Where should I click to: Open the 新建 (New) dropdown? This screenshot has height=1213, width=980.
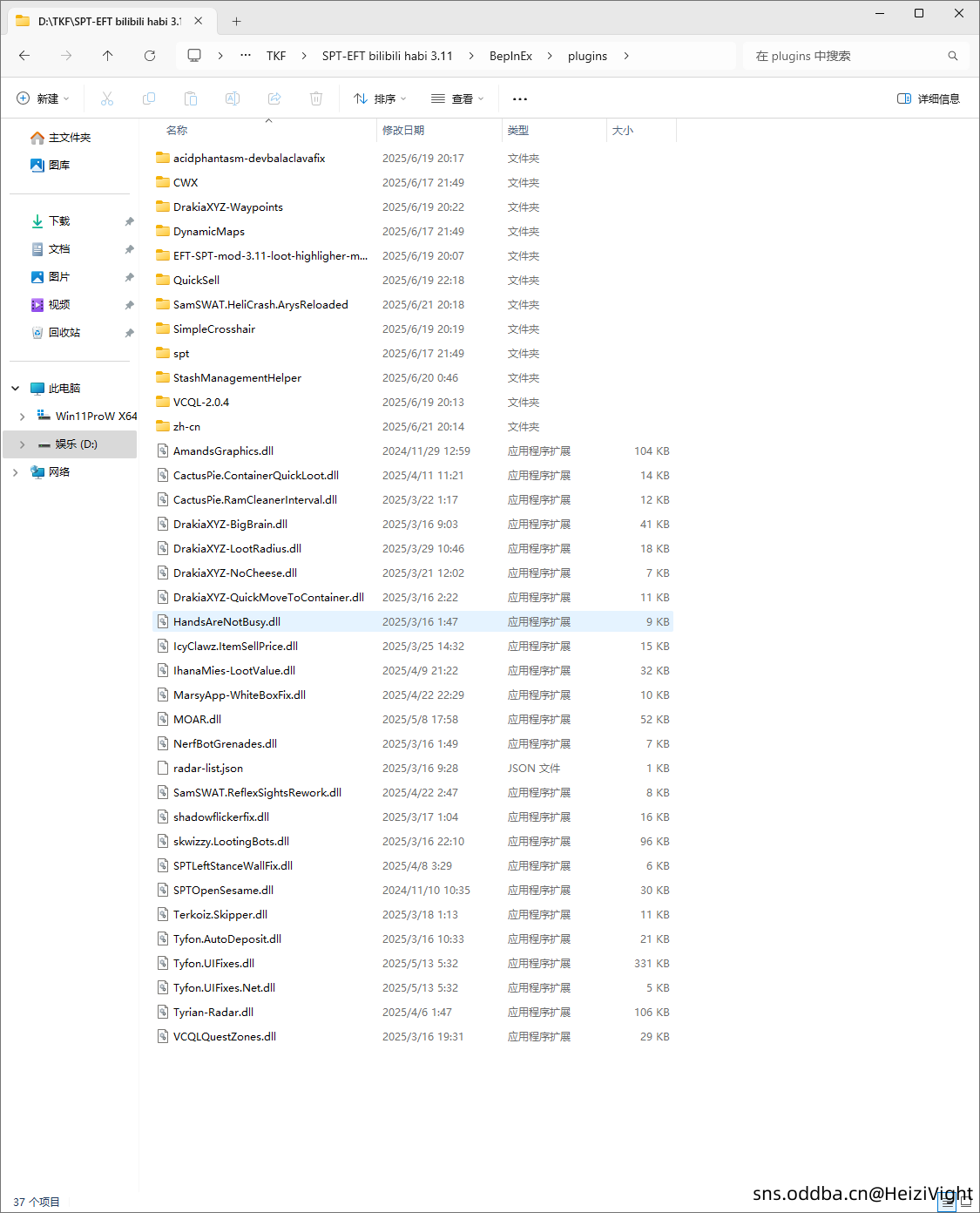pyautogui.click(x=43, y=98)
